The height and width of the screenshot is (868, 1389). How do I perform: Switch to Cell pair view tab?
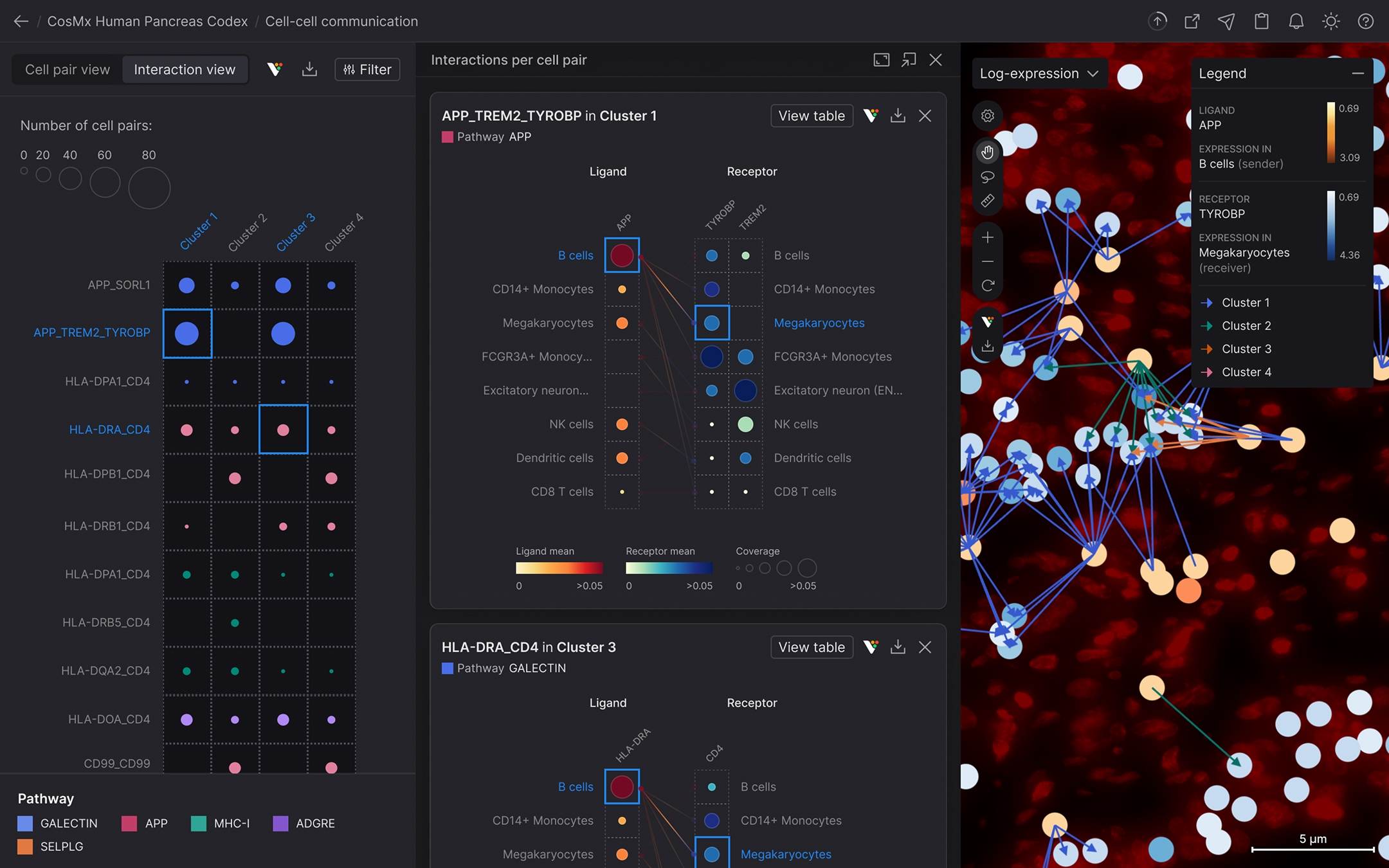point(68,69)
